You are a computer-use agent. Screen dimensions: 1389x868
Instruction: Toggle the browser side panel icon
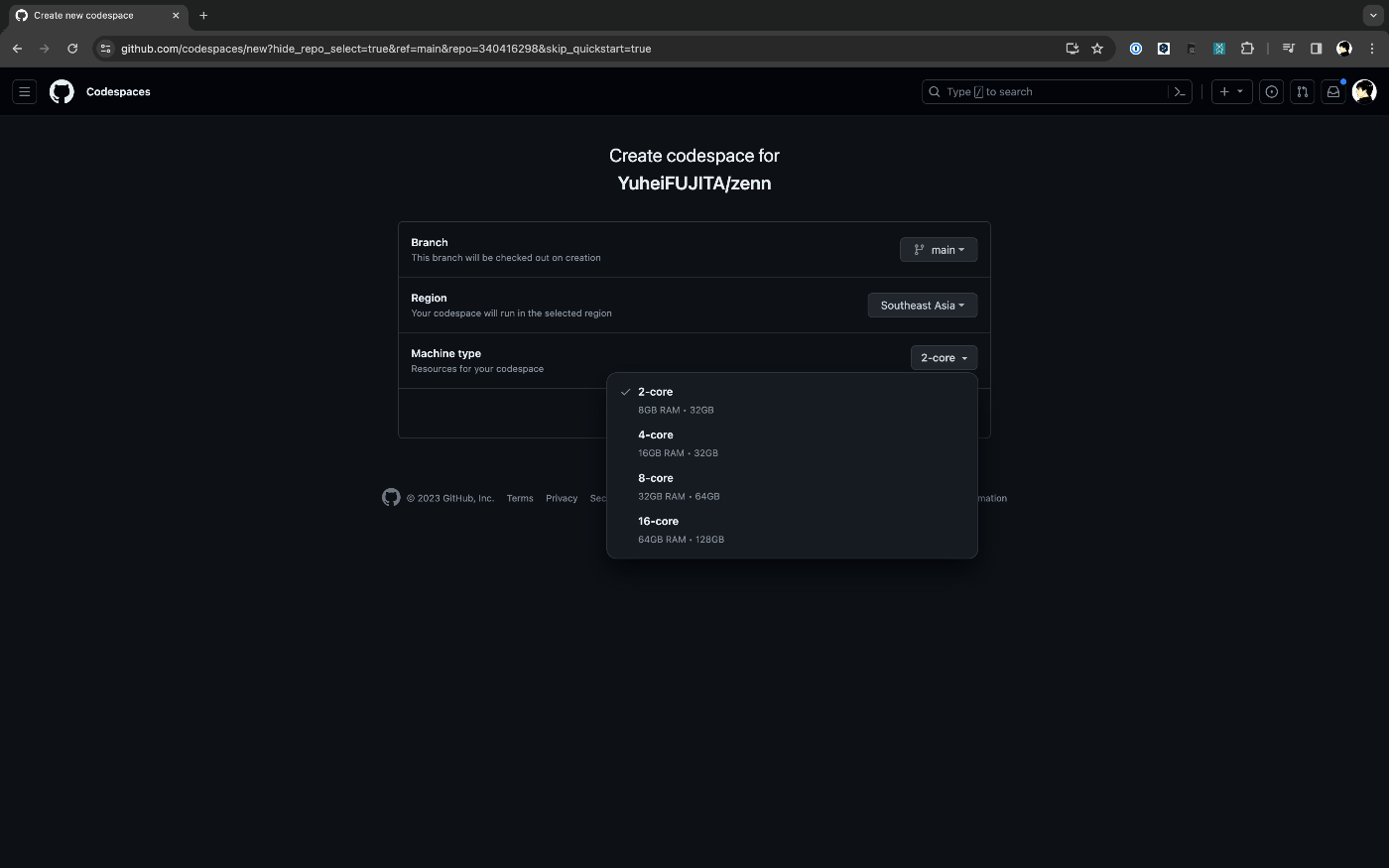(1317, 48)
